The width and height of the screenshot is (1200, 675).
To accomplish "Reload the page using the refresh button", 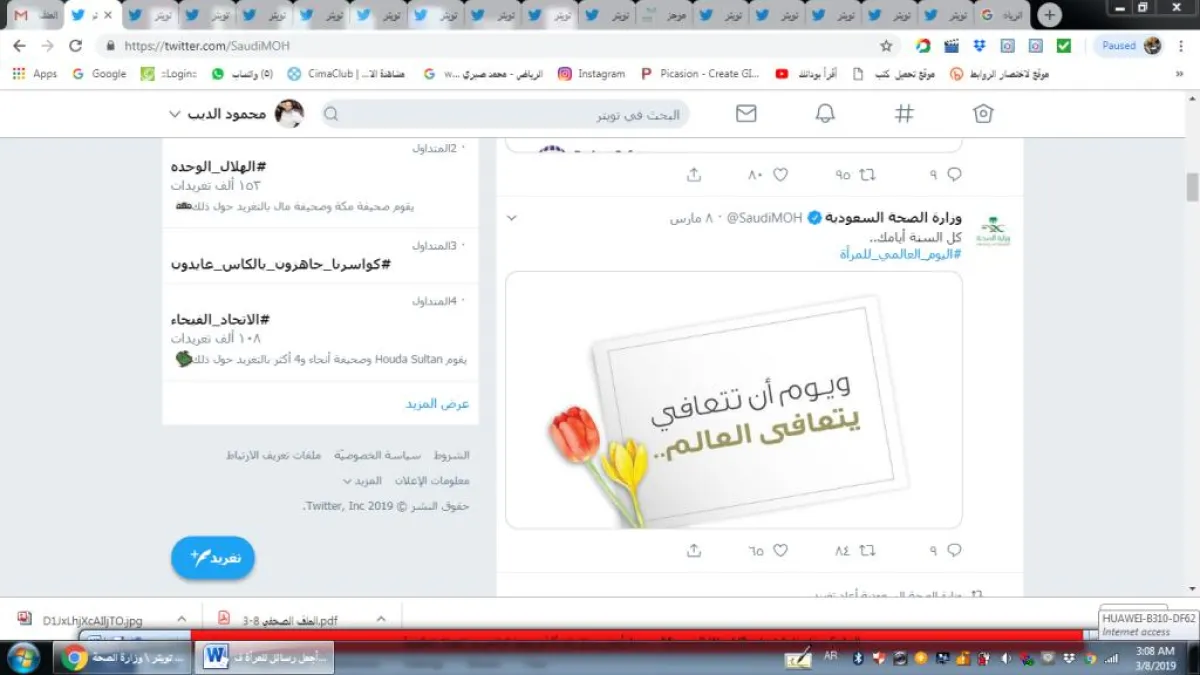I will [x=75, y=46].
